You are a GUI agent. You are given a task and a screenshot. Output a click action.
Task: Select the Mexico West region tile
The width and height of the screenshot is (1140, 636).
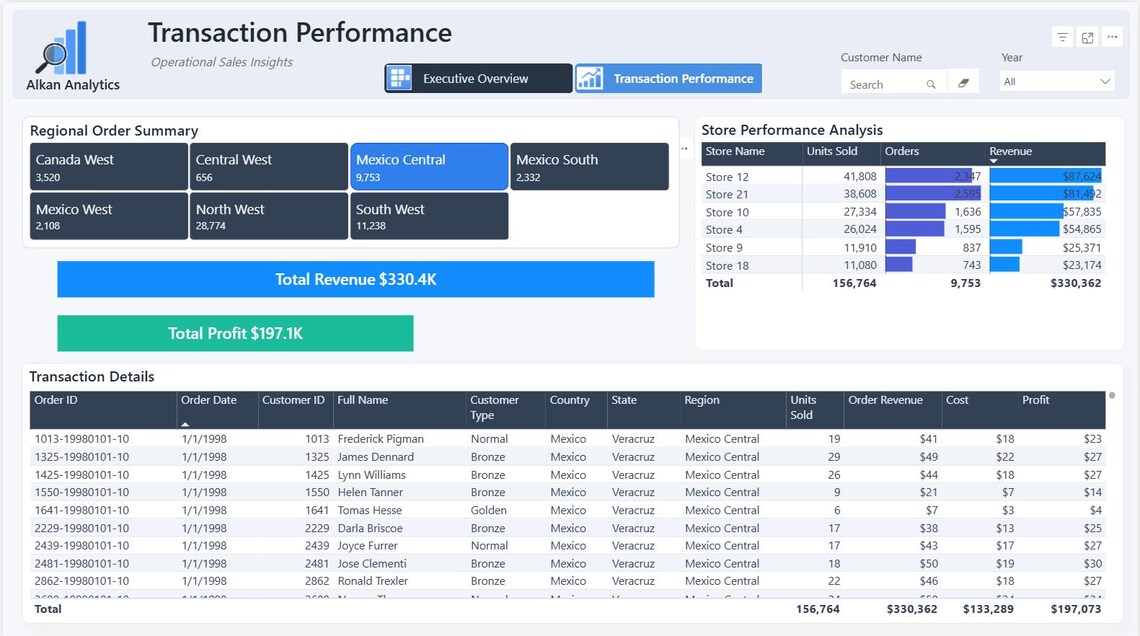pos(109,216)
